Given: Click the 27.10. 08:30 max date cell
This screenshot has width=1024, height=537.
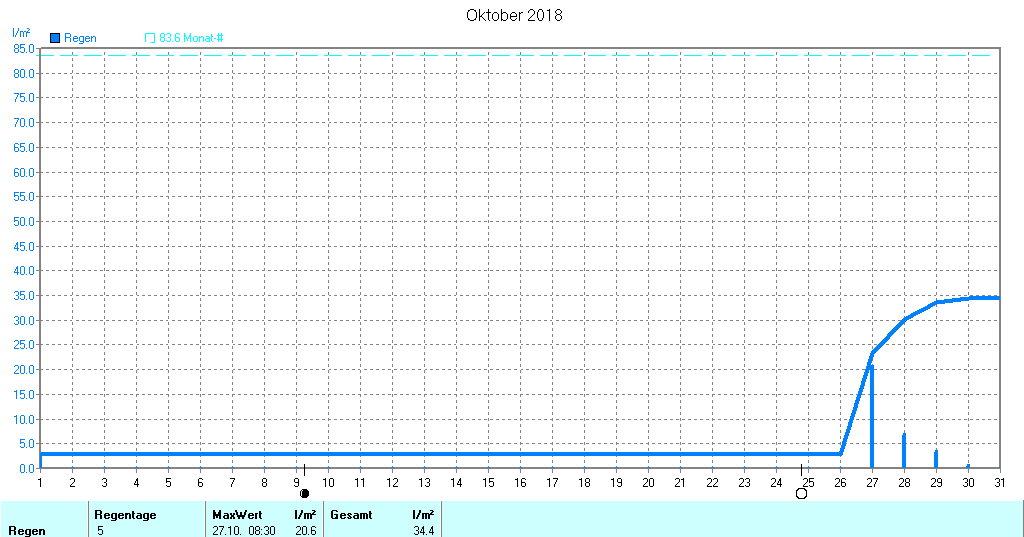Looking at the screenshot, I should tap(245, 531).
